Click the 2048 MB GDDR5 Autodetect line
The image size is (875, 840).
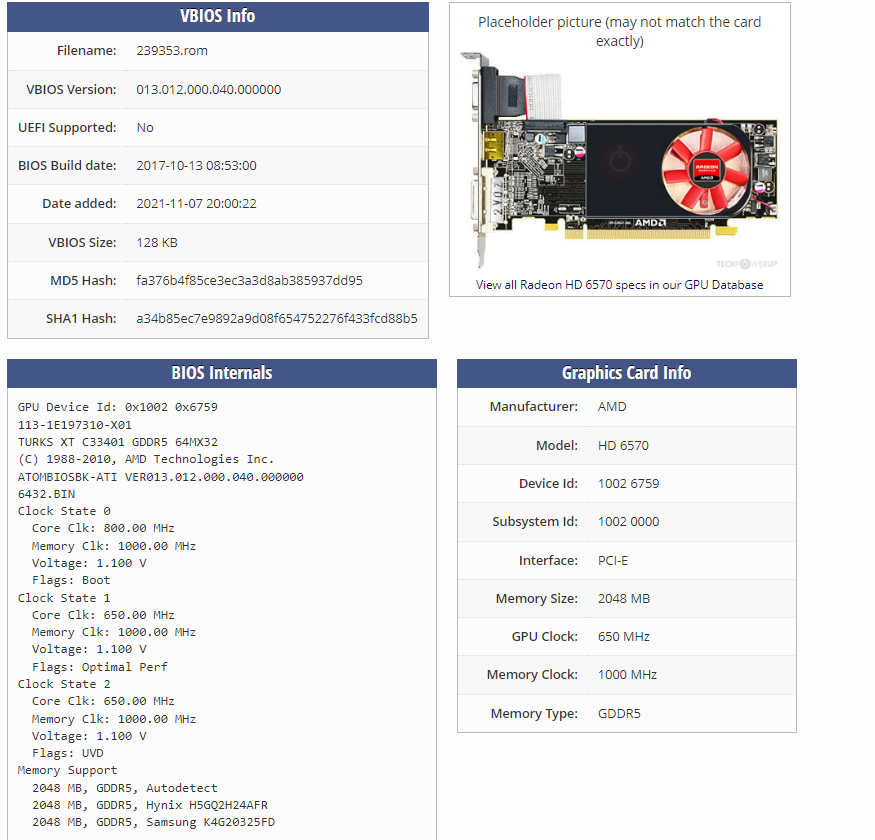click(125, 789)
